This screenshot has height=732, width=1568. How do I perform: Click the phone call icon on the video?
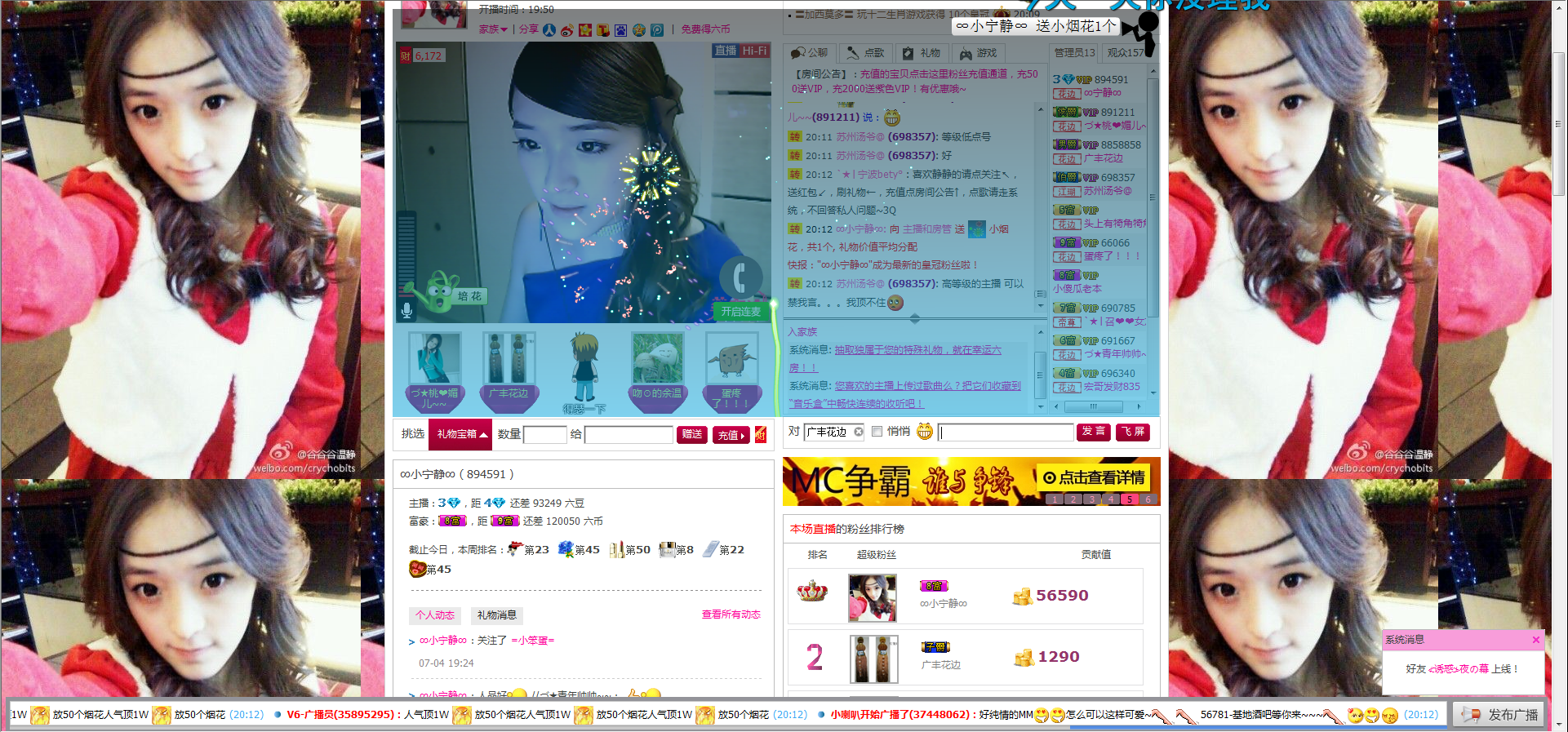point(740,277)
